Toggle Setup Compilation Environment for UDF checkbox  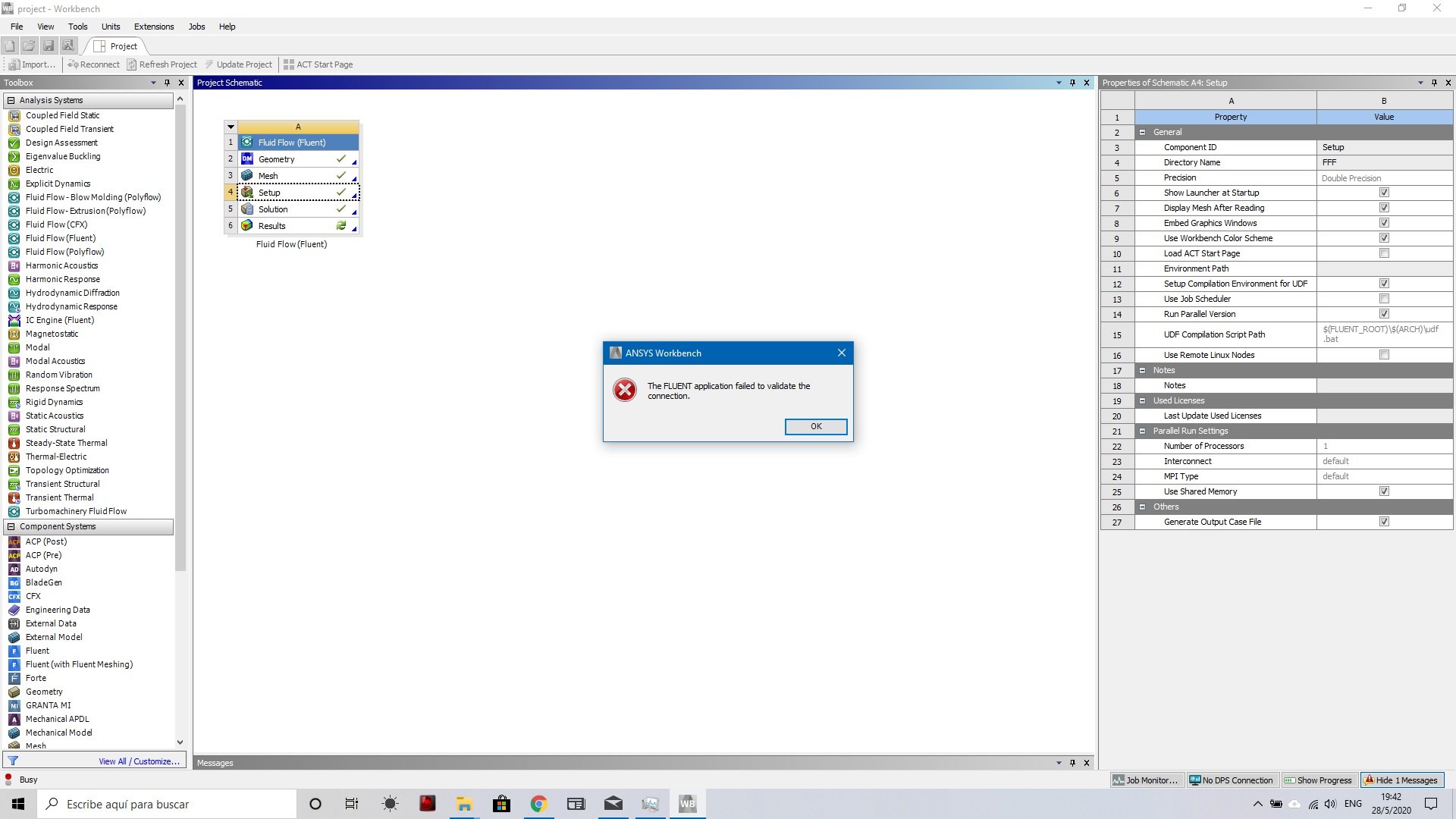pyautogui.click(x=1384, y=284)
